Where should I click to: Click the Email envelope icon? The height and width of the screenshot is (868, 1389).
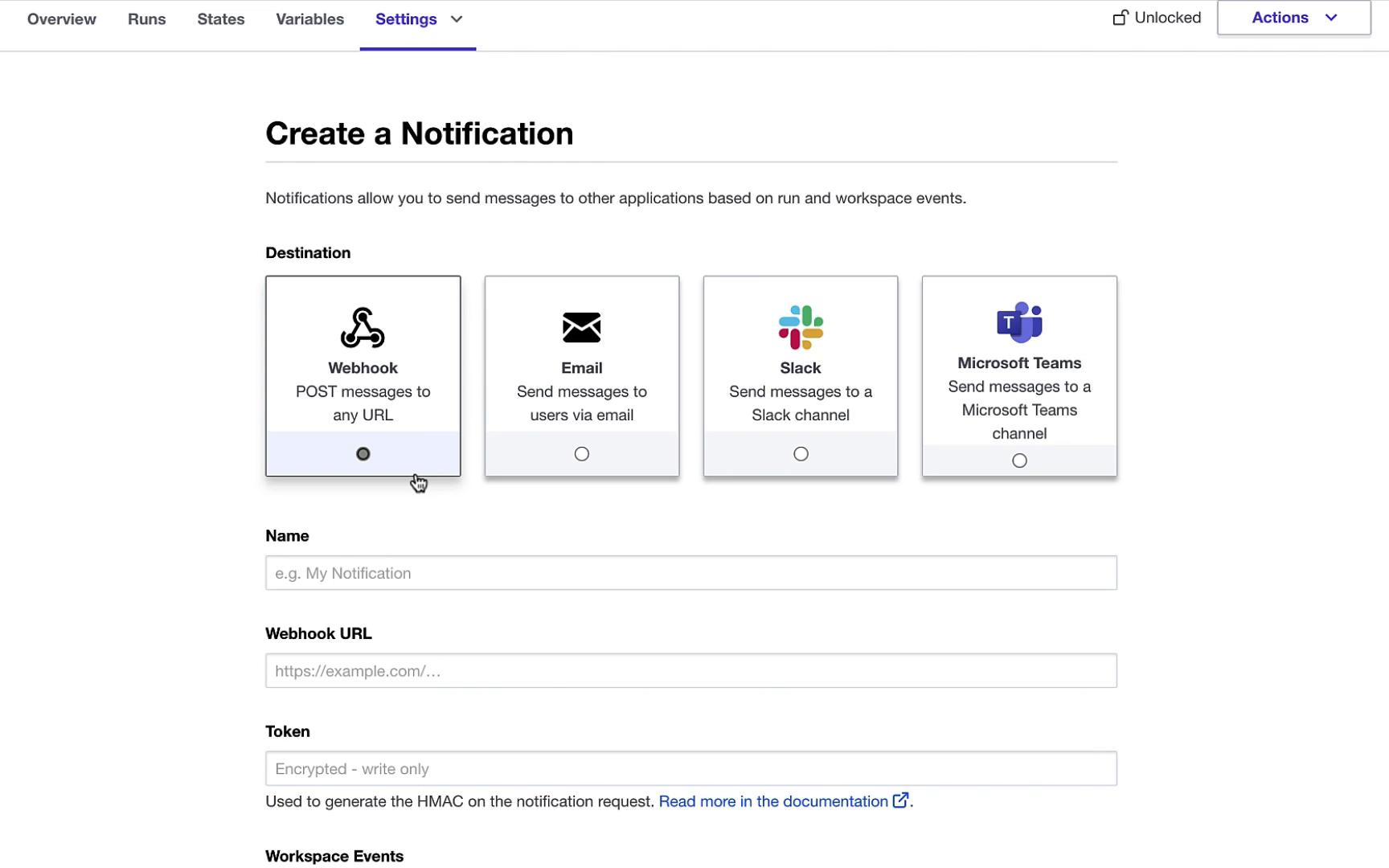tap(581, 328)
